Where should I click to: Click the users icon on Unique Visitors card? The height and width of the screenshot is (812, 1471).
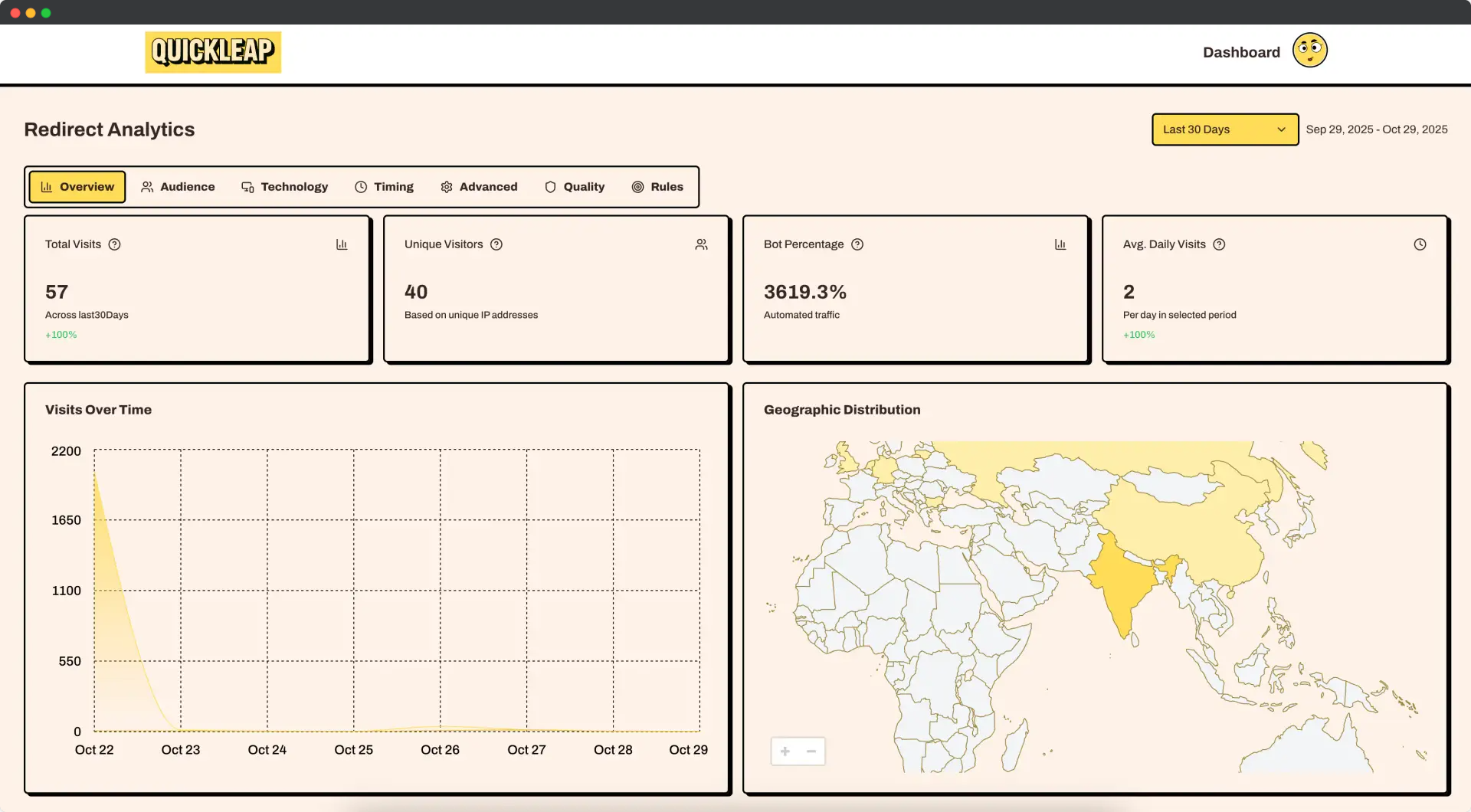point(702,244)
